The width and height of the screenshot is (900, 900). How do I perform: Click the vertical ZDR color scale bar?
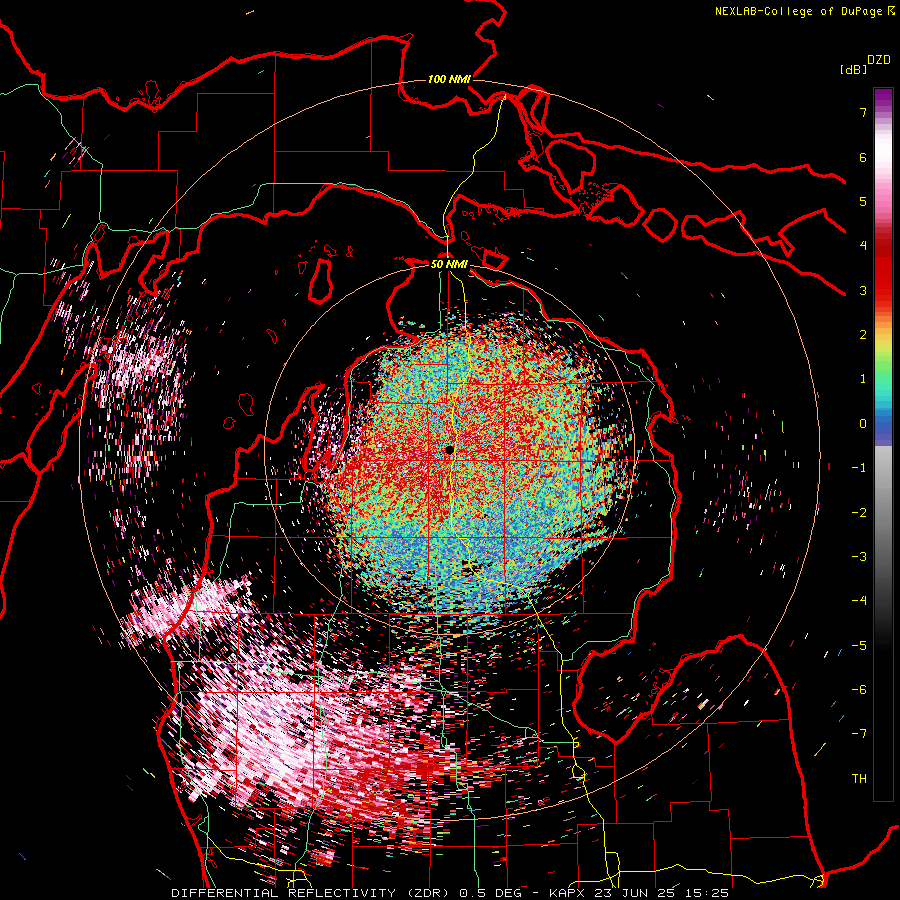[x=883, y=444]
